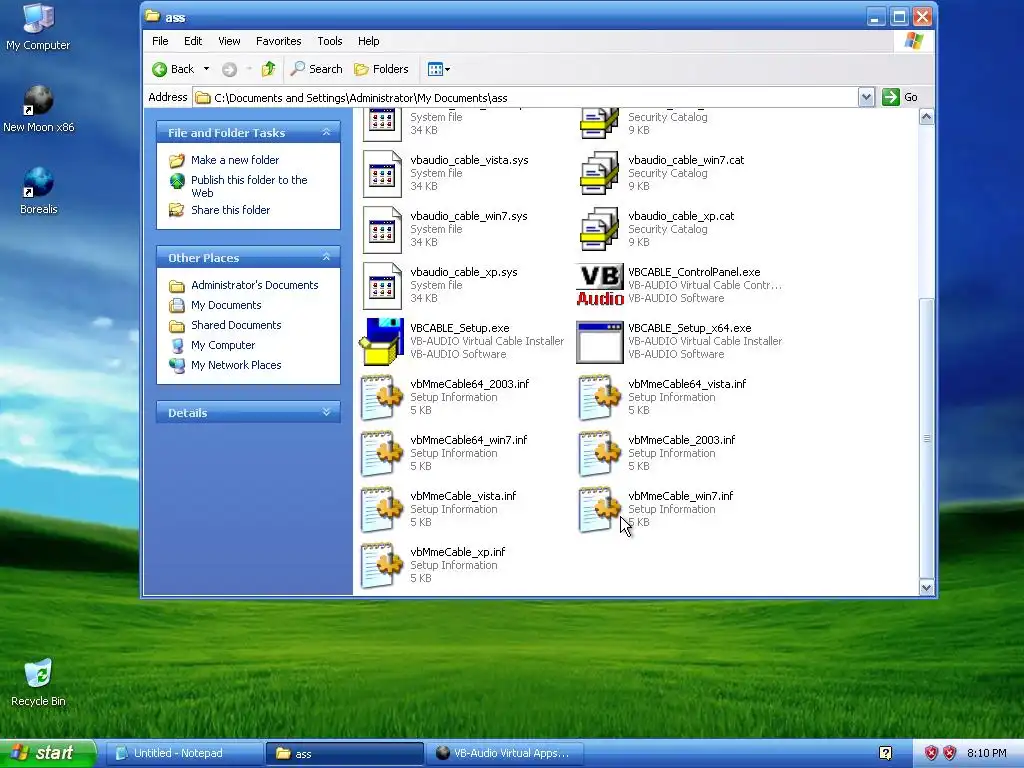1024x768 pixels.
Task: Select the vbaudio_cable_xp.cat catalog icon
Action: tap(600, 230)
